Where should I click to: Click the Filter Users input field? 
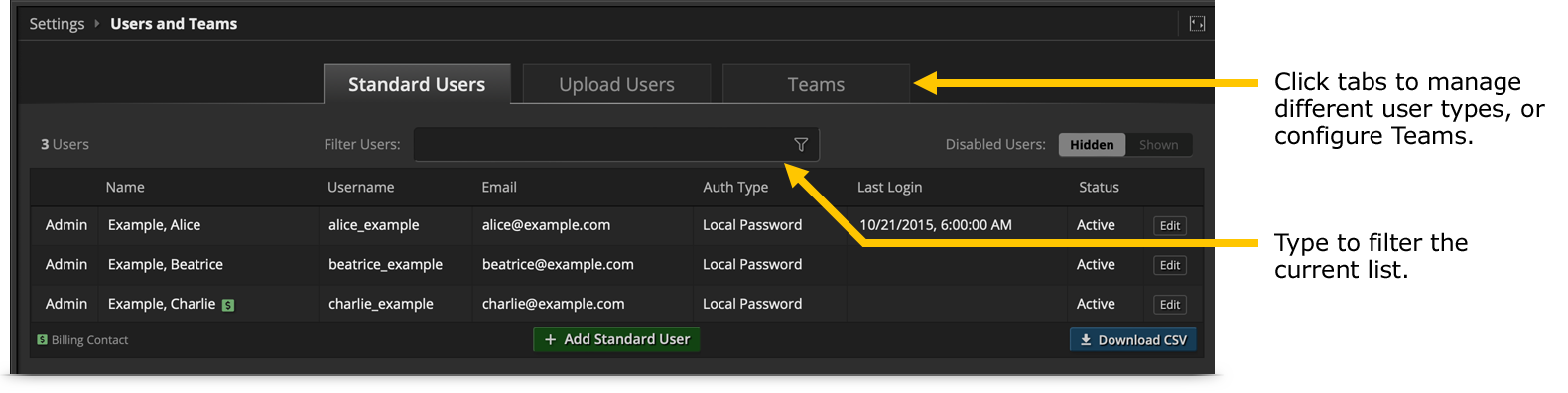point(616,145)
